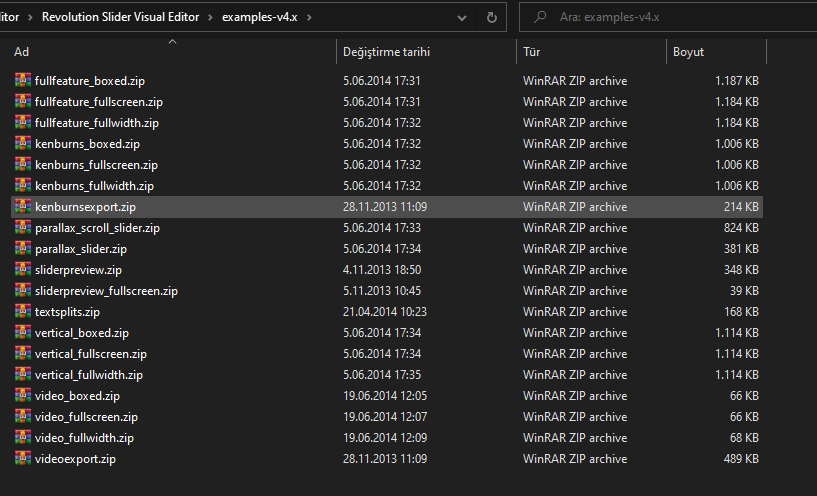The image size is (817, 496).
Task: Select parallax_scroll_slider.zip file name
Action: coord(97,228)
